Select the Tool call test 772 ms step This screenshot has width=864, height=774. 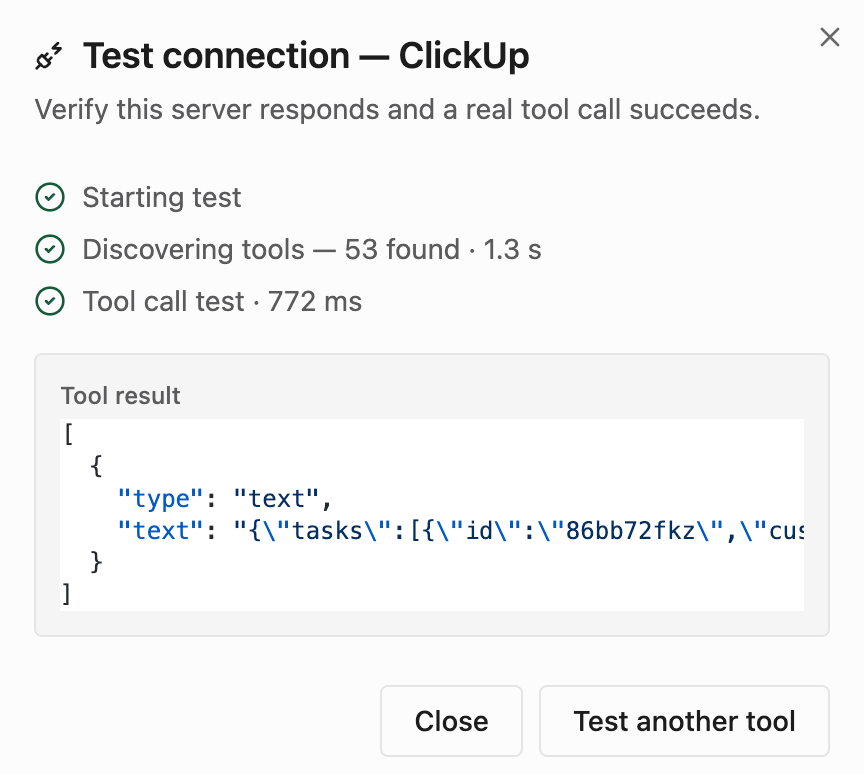coord(222,301)
